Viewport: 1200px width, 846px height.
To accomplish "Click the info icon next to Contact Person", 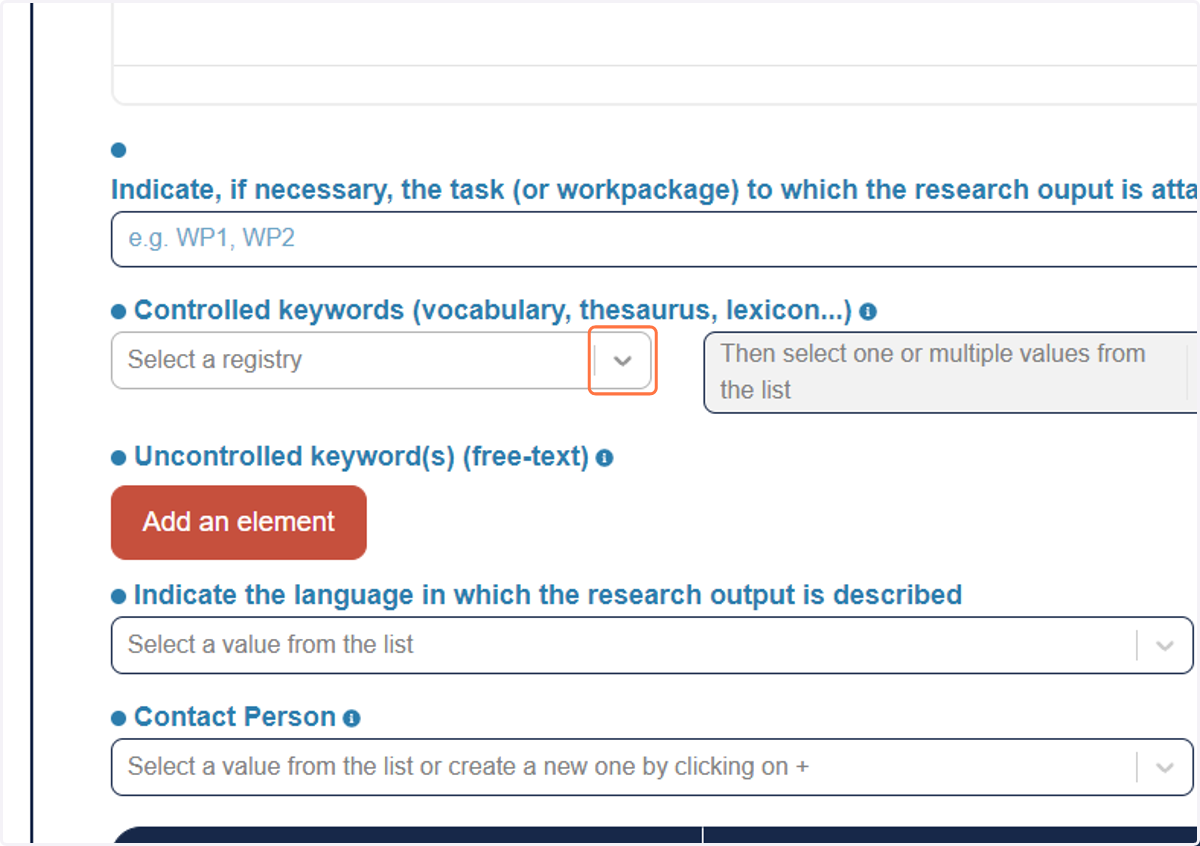I will pos(351,718).
